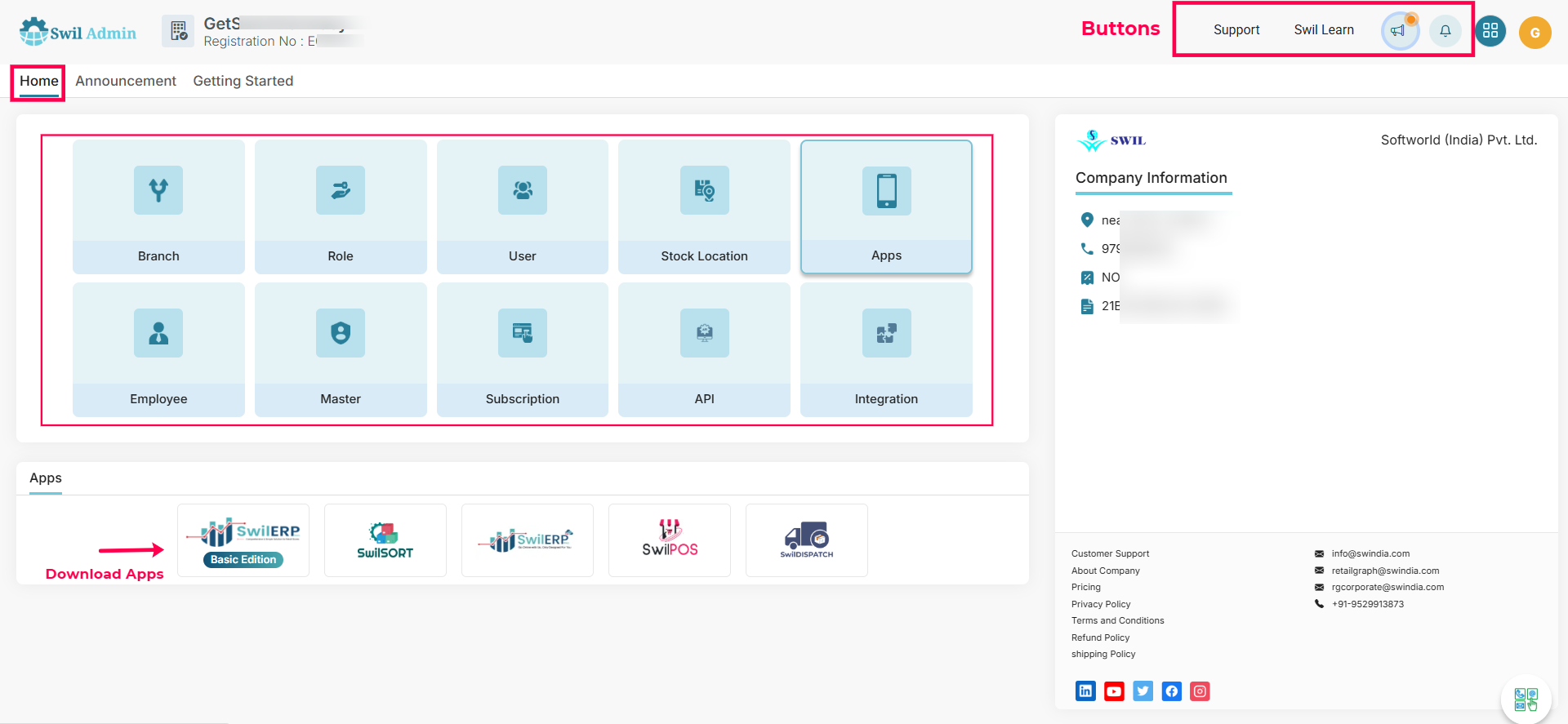The height and width of the screenshot is (724, 1568).
Task: Click the info@swindia.com email
Action: [1370, 553]
